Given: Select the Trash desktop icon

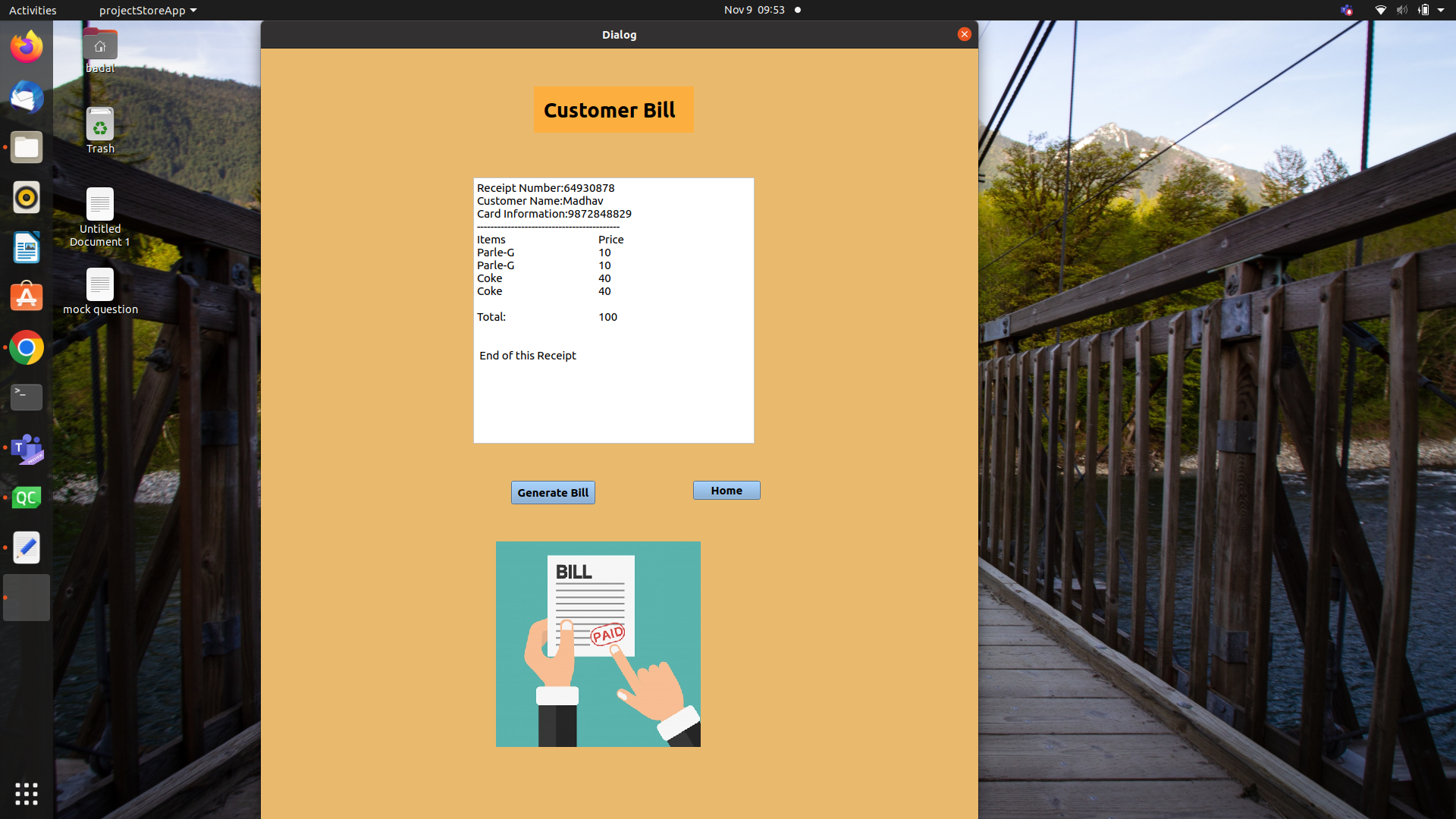Looking at the screenshot, I should pyautogui.click(x=100, y=130).
